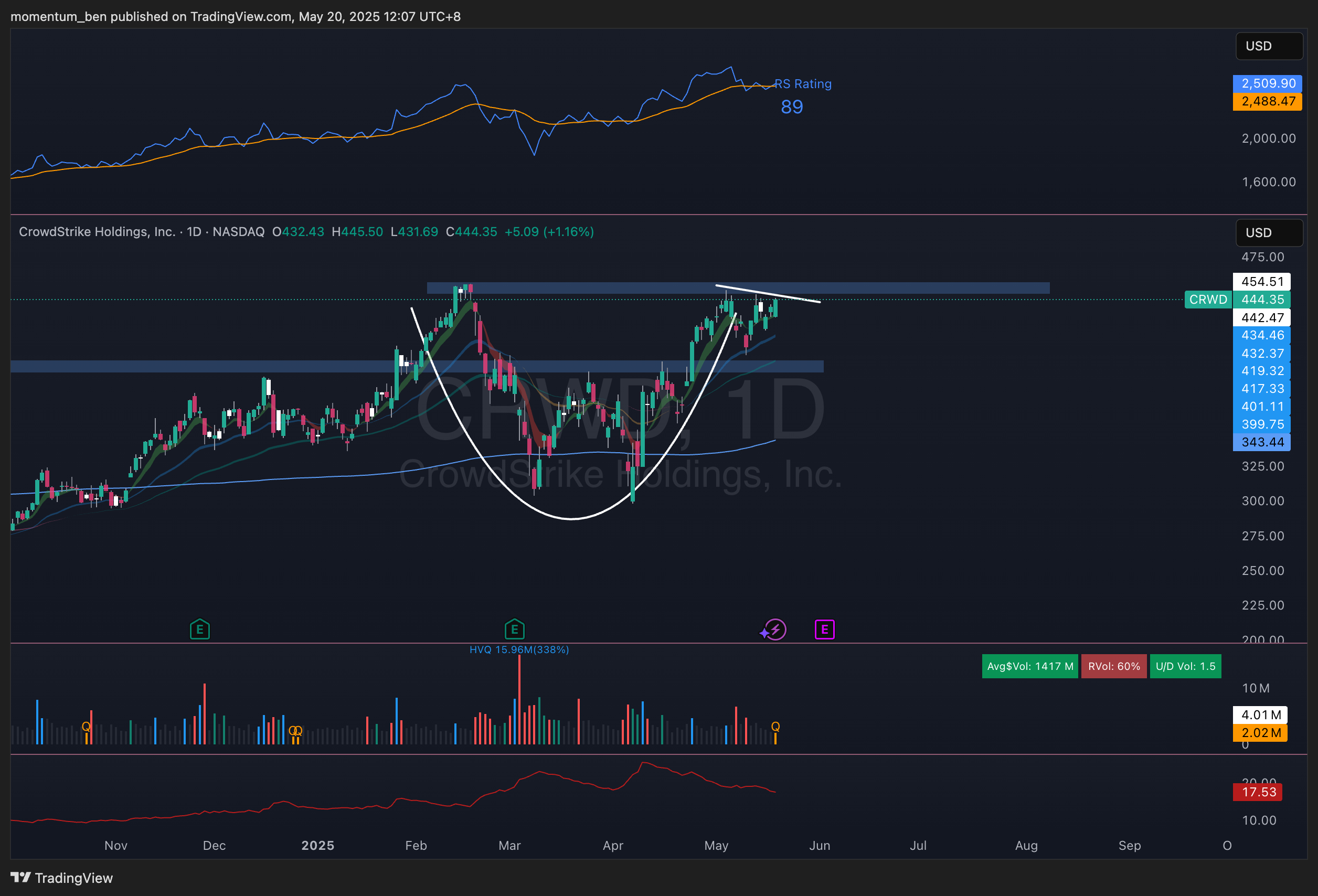Click the HVQ 15.96M volume label
Screen dimensions: 1318x896
coord(519,649)
